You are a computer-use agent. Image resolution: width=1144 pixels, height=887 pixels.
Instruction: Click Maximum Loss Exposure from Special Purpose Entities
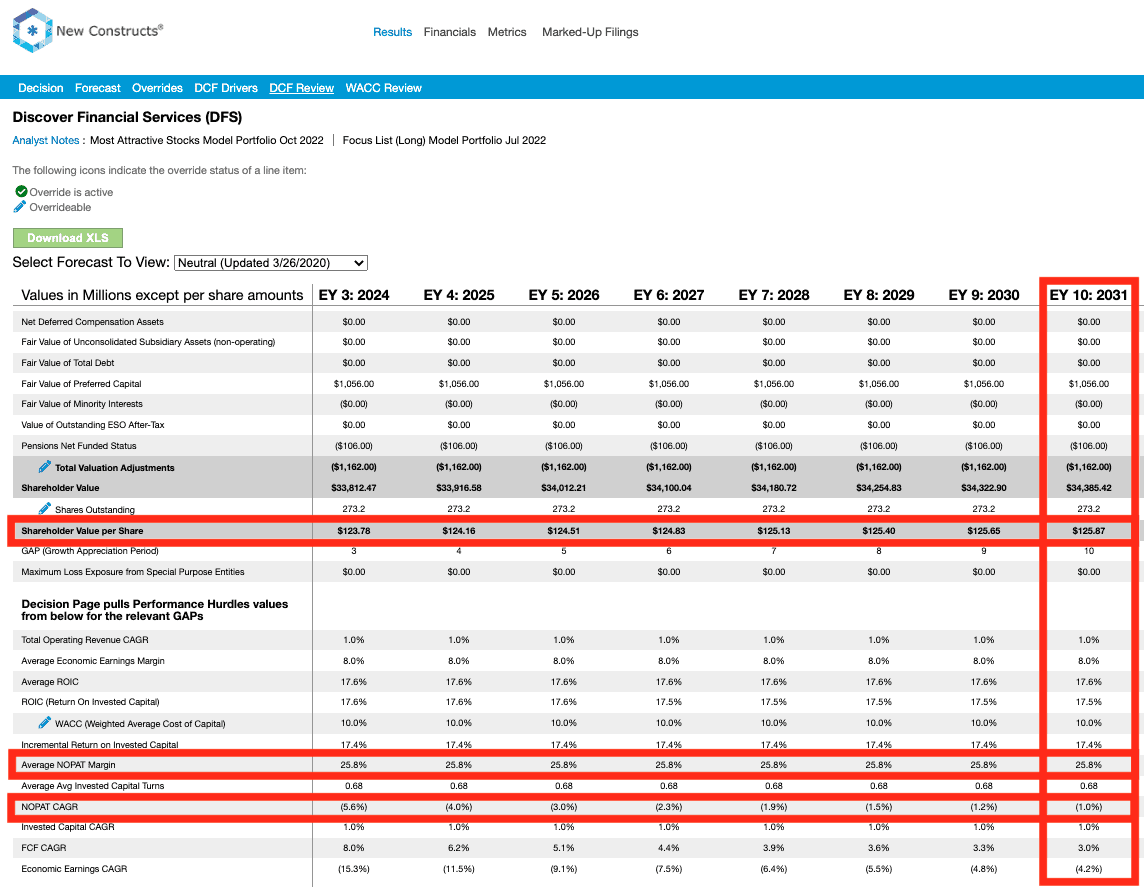click(x=133, y=572)
